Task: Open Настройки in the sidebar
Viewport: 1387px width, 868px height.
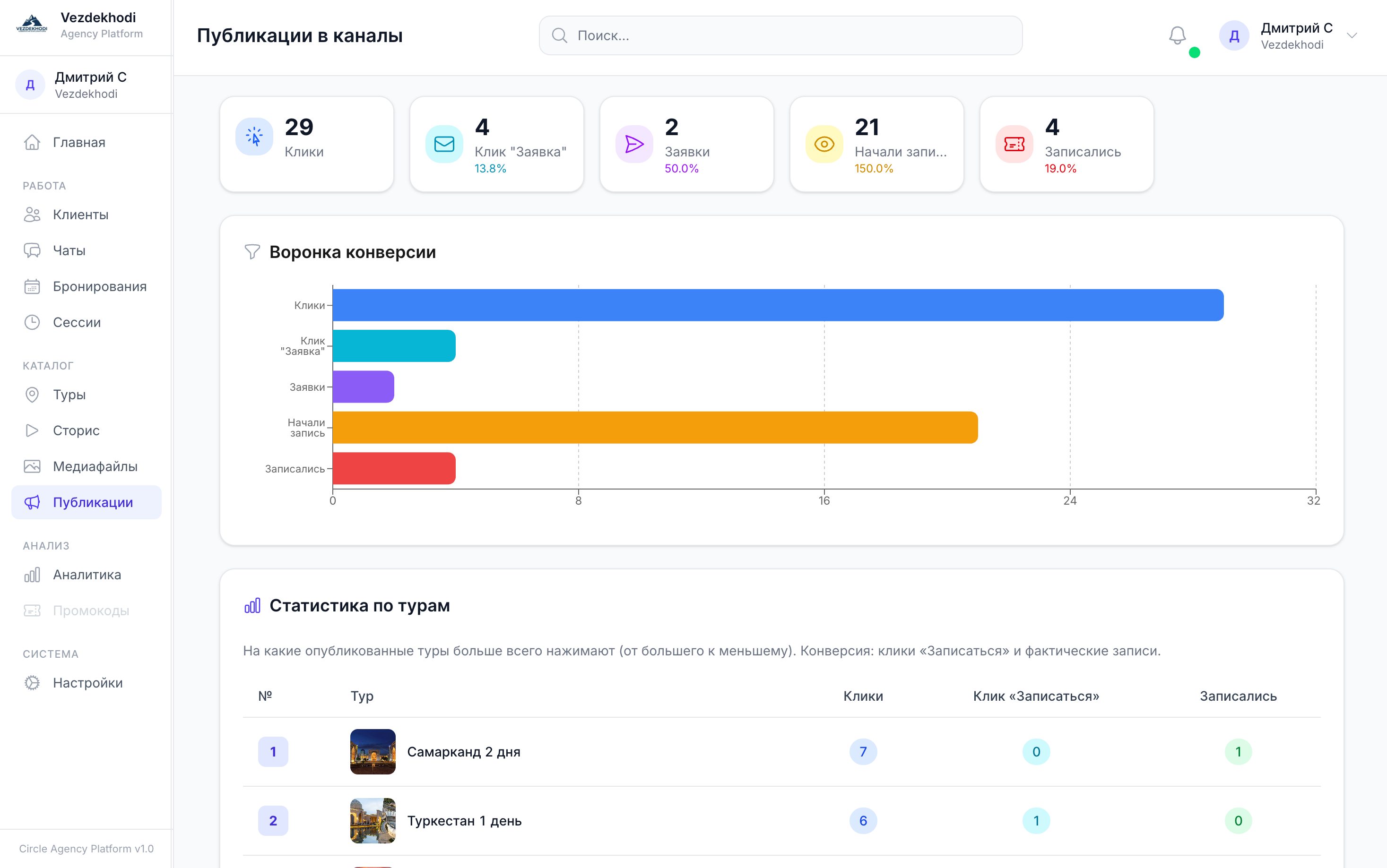Action: (x=86, y=683)
